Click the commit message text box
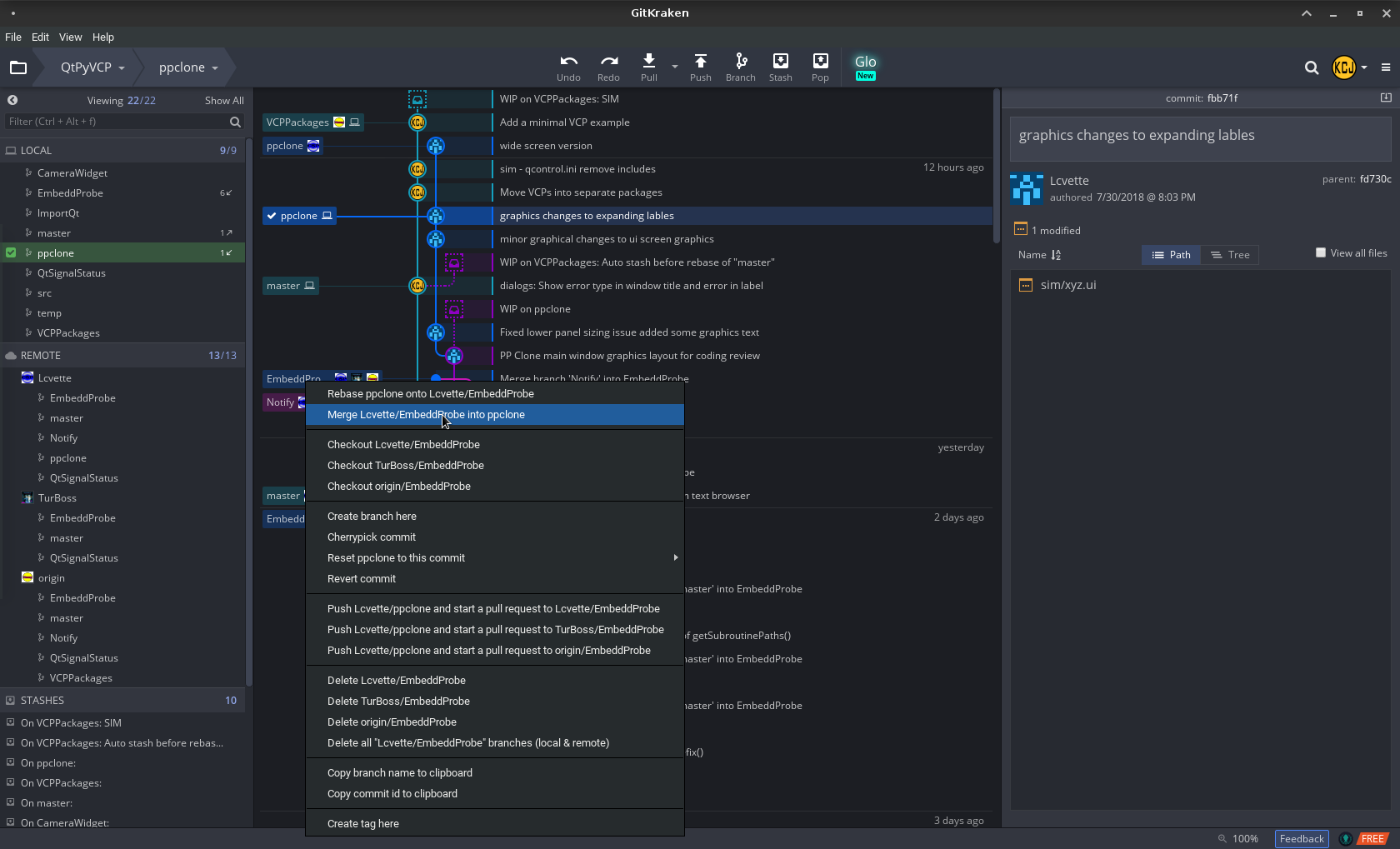The height and width of the screenshot is (849, 1400). pos(1200,138)
